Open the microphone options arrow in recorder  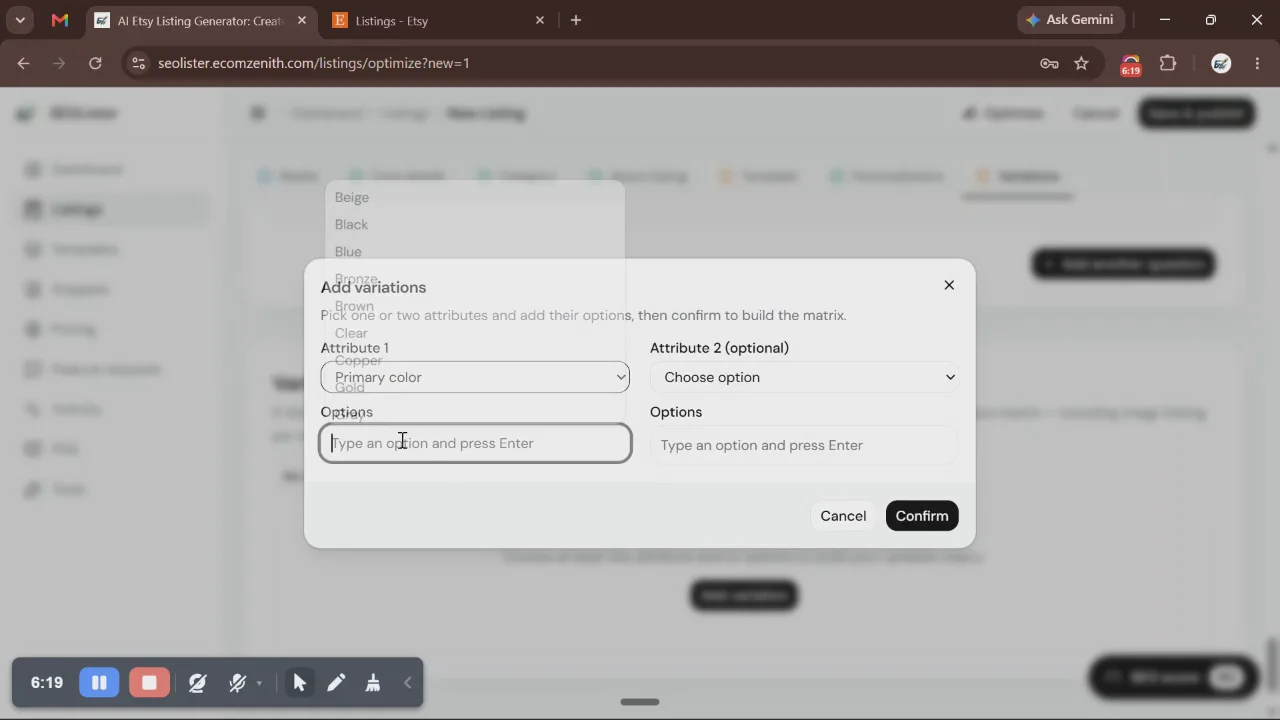[x=259, y=683]
